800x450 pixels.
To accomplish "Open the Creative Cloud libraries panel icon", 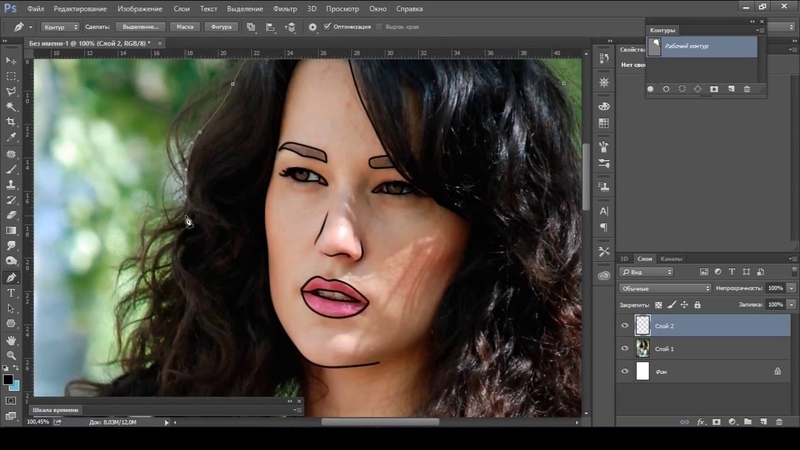I will click(604, 275).
